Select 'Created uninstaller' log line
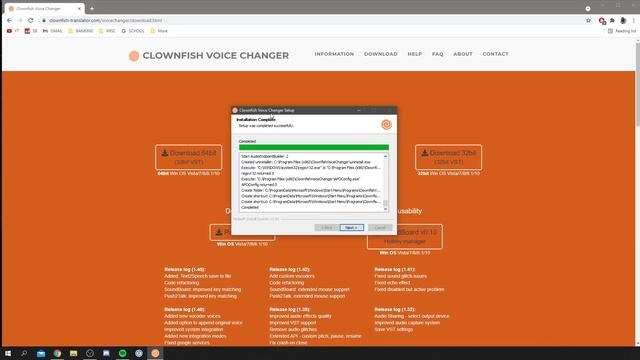The height and width of the screenshot is (360, 640). [306, 162]
